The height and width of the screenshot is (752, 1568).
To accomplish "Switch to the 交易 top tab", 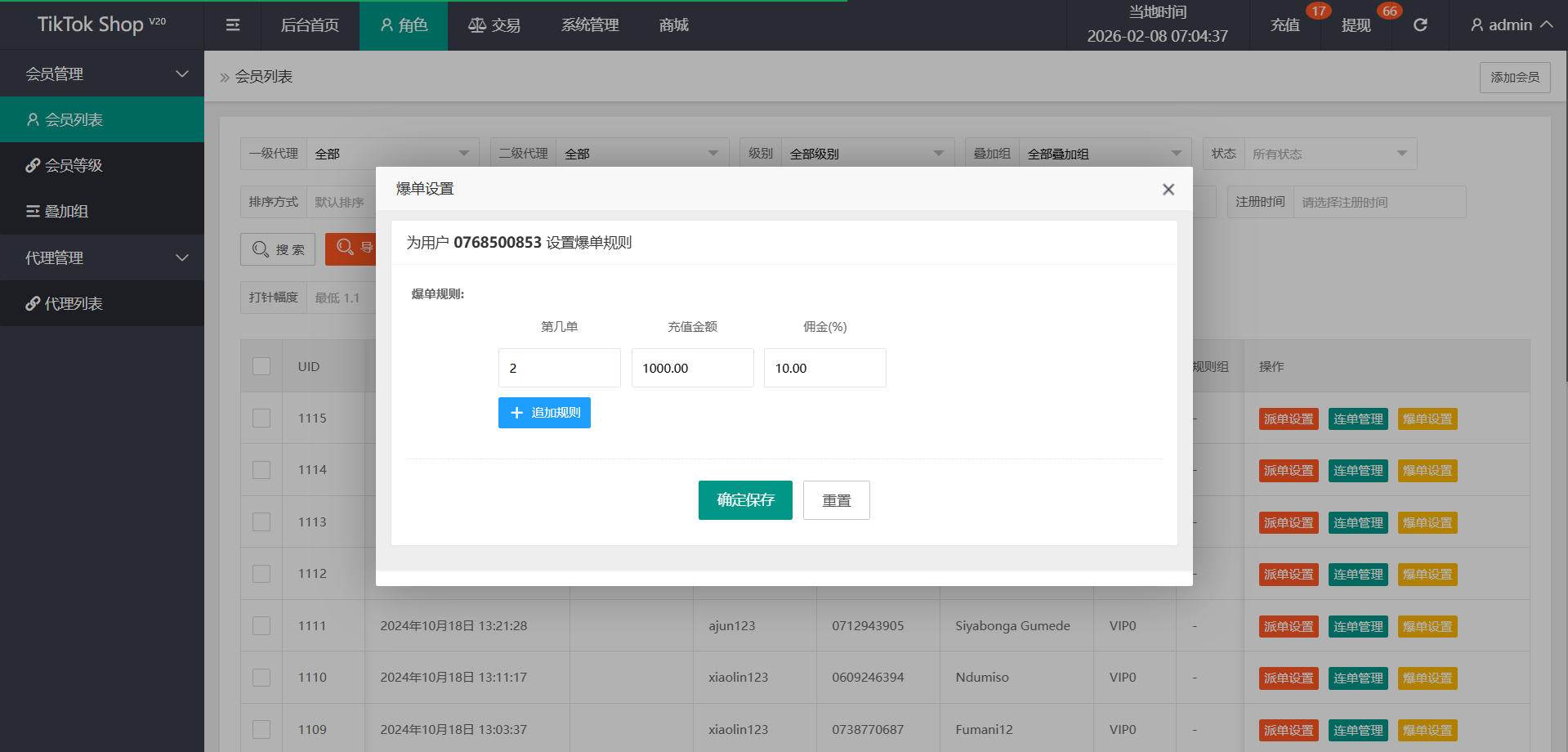I will 494,25.
